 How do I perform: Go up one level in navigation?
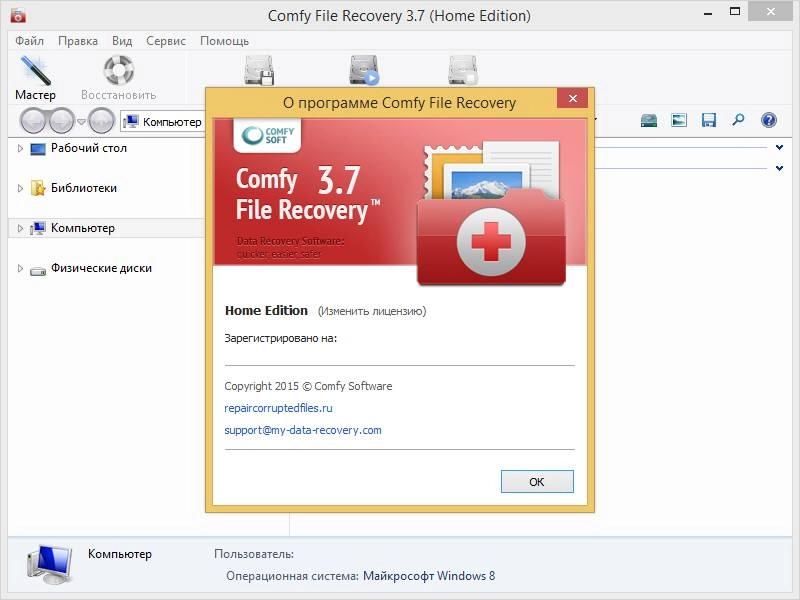(x=102, y=121)
